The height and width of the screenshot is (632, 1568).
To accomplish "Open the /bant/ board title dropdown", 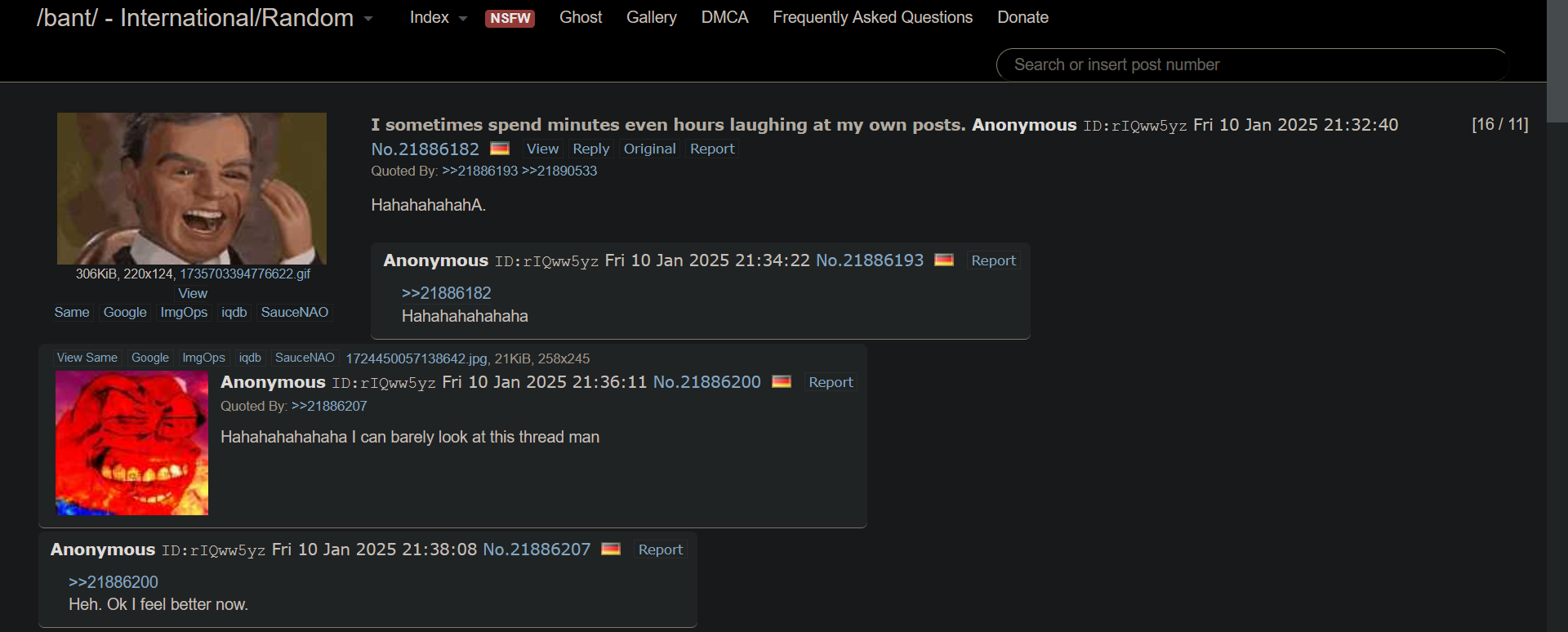I will pos(204,18).
